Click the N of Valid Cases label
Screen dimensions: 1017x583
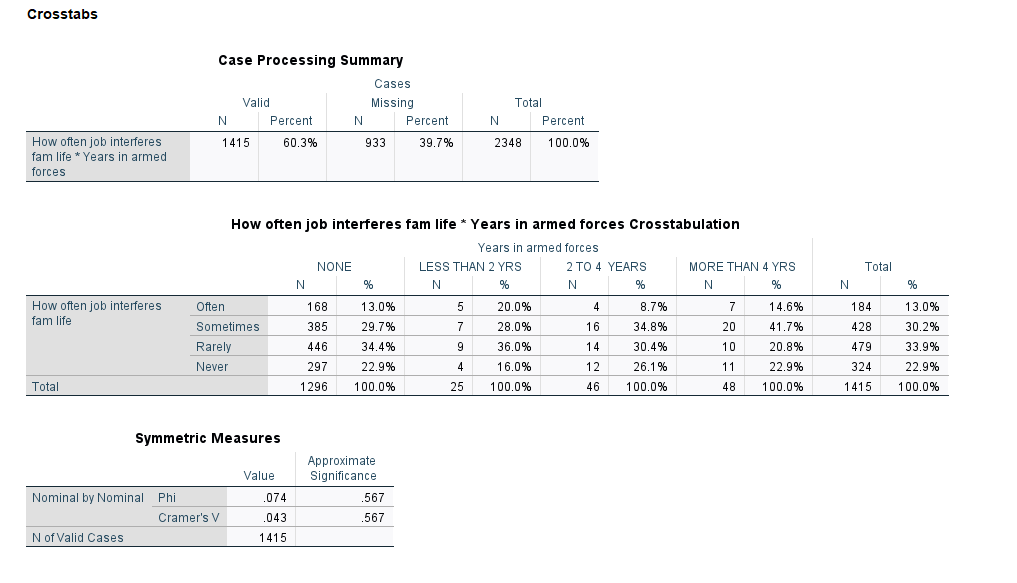[x=78, y=538]
